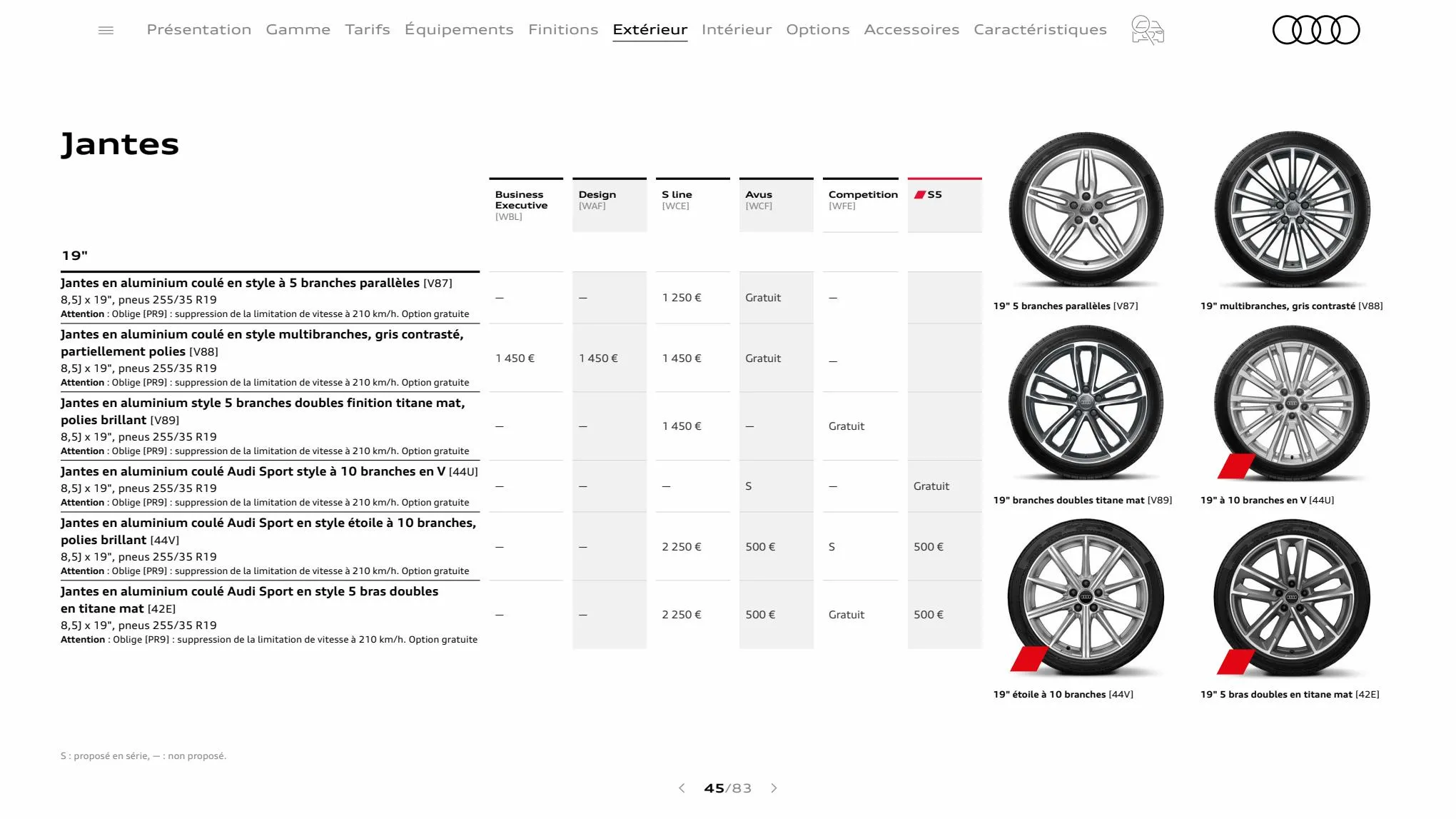Screen dimensions: 1456x819
Task: Click the S line [WCE] column header
Action: 693,205
